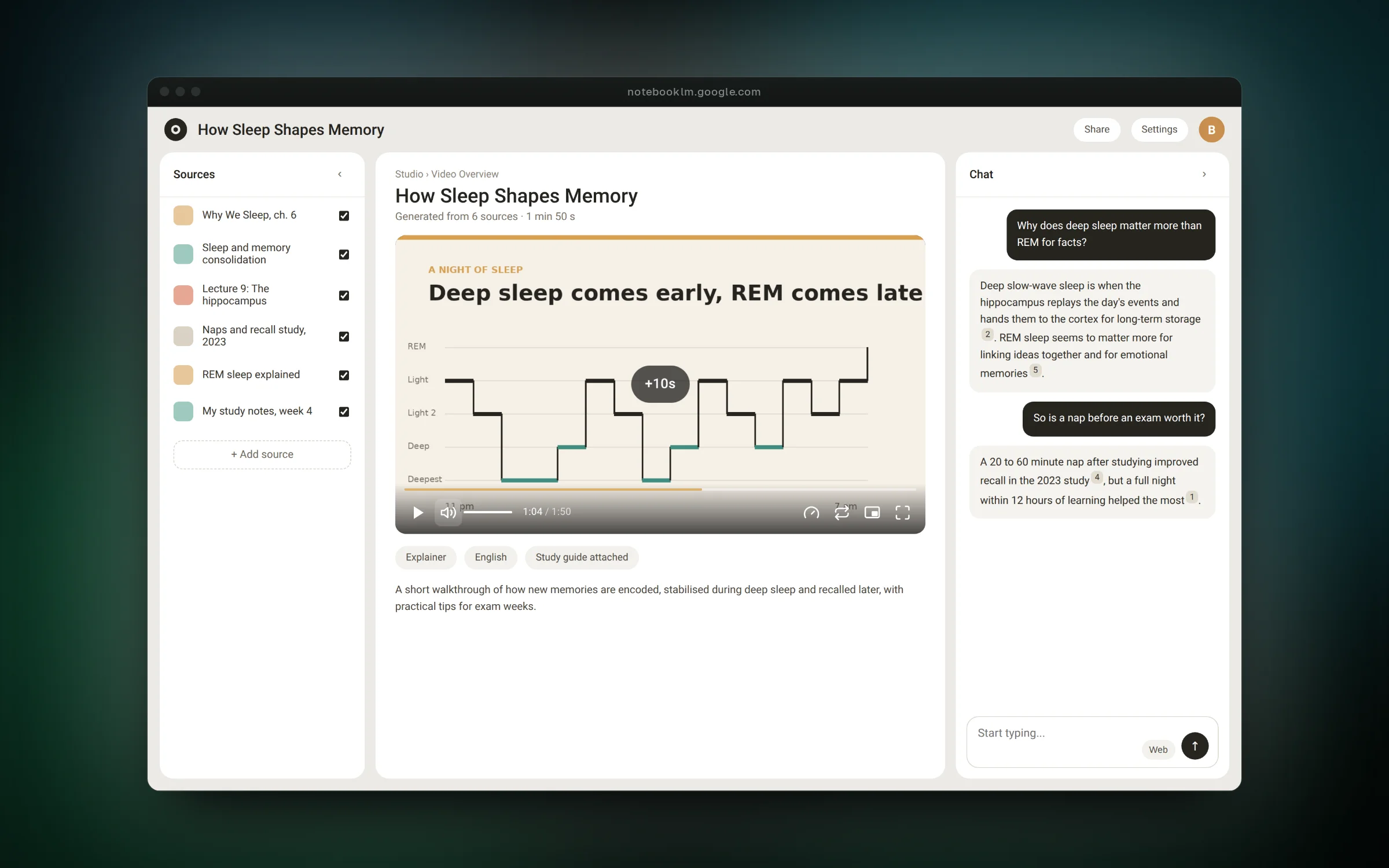Click the Sleep and memory consolidation source icon

[183, 254]
